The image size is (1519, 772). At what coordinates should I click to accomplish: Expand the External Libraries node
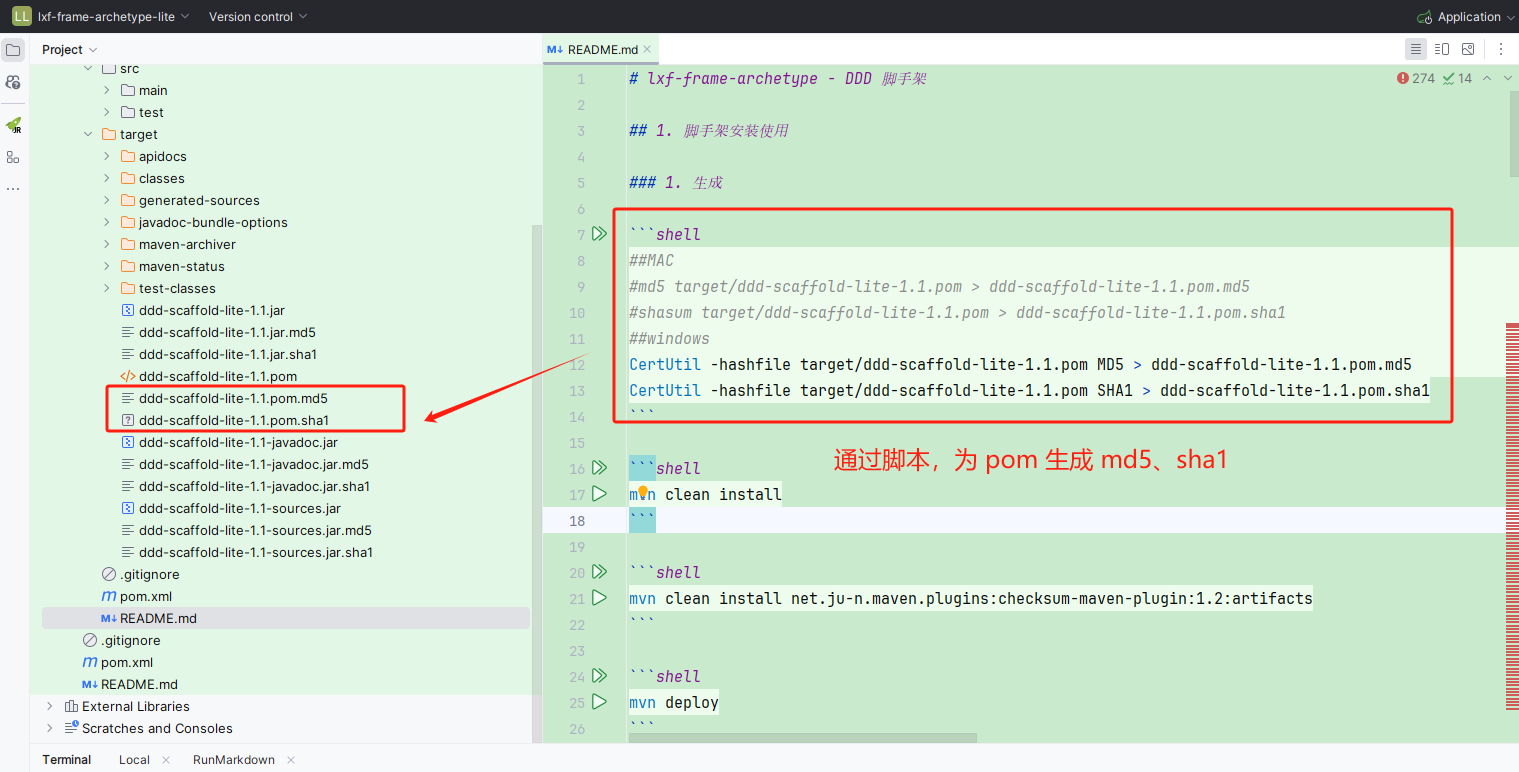click(x=50, y=706)
